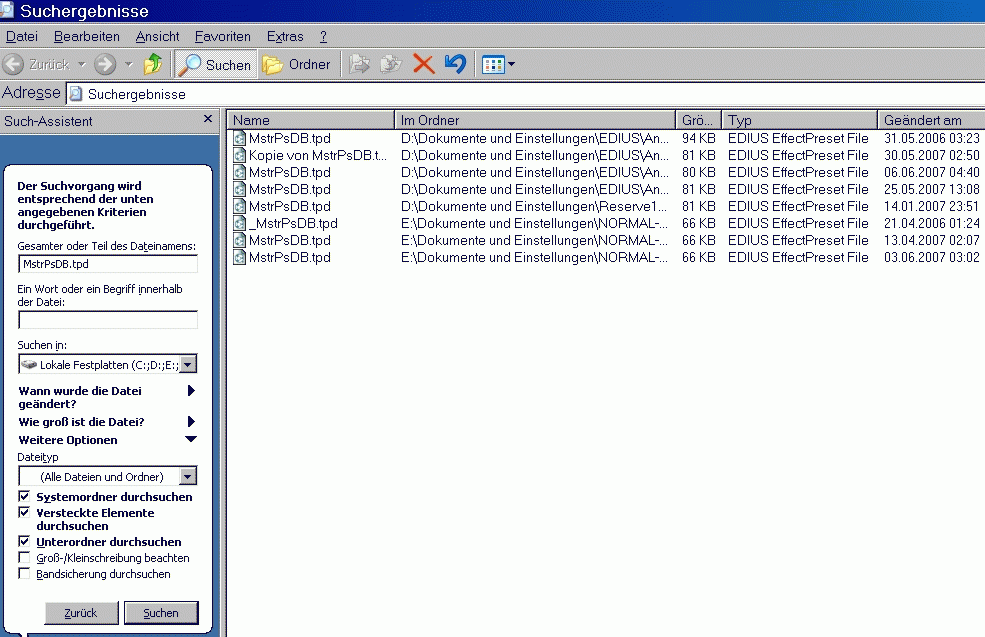Toggle Versteckte Elemente durchsuchen checkbox
985x637 pixels.
click(24, 512)
